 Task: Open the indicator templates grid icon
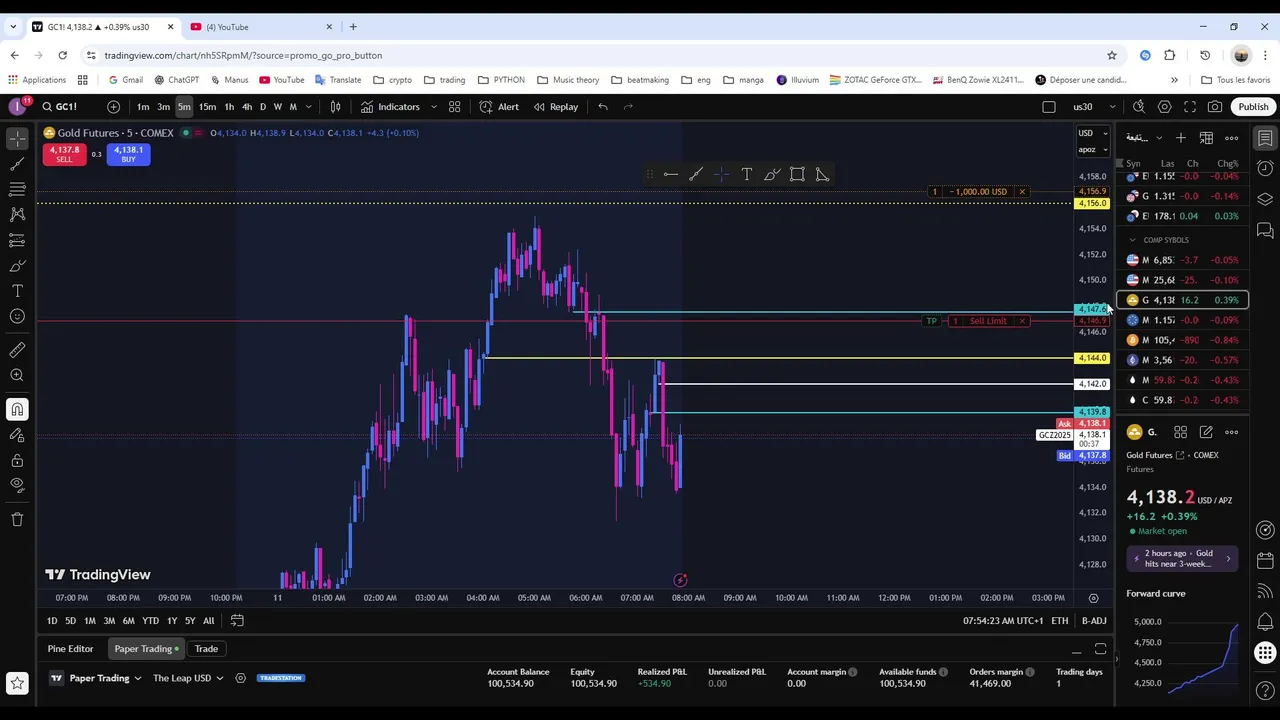454,107
